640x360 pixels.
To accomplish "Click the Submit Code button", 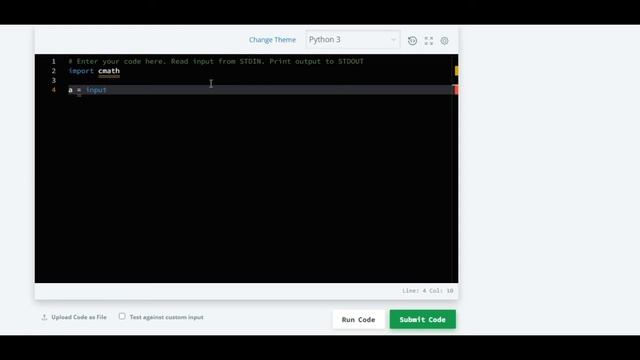I will coord(422,320).
